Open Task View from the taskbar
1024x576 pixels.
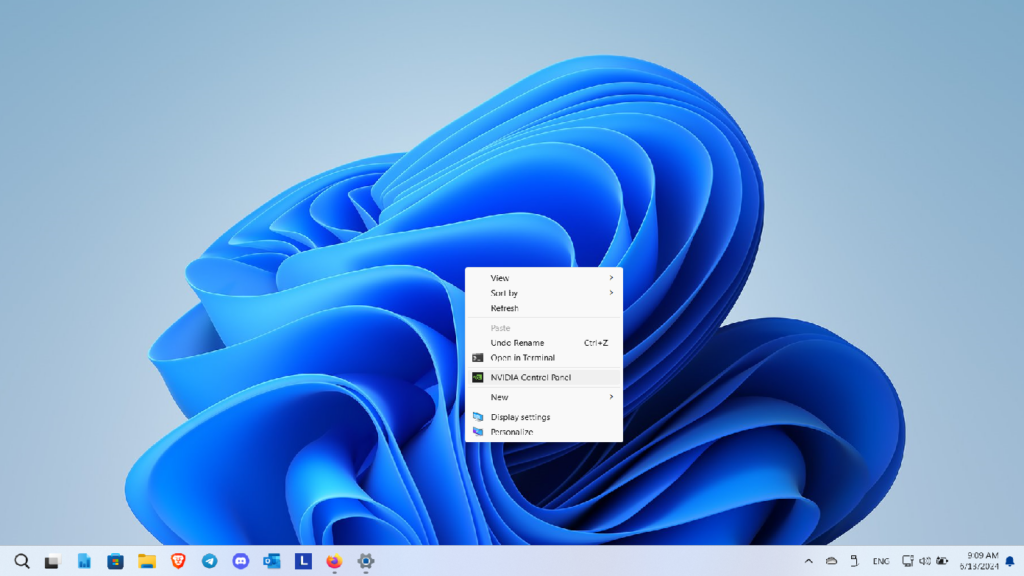tap(52, 561)
